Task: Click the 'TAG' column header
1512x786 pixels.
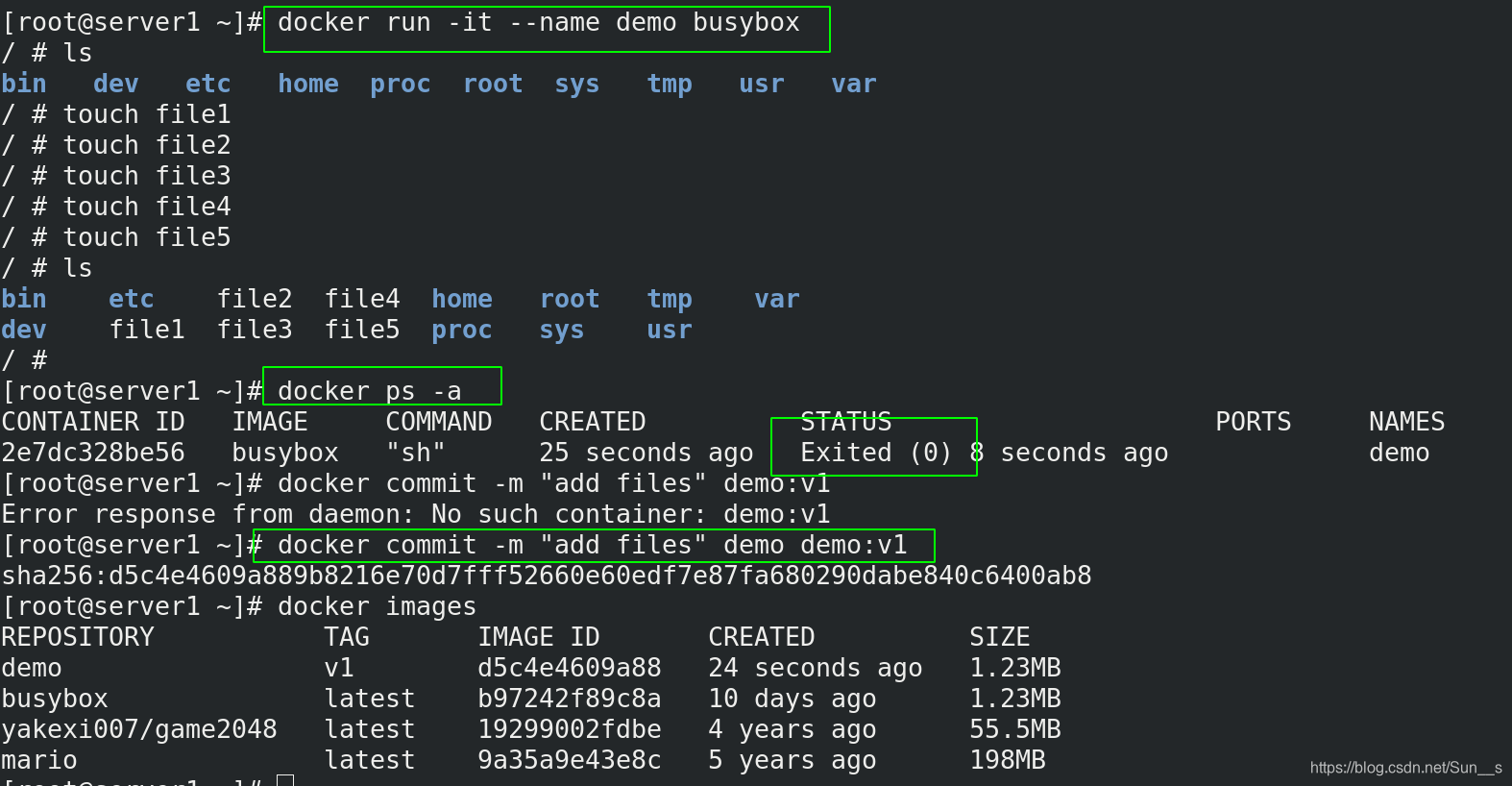Action: [347, 637]
